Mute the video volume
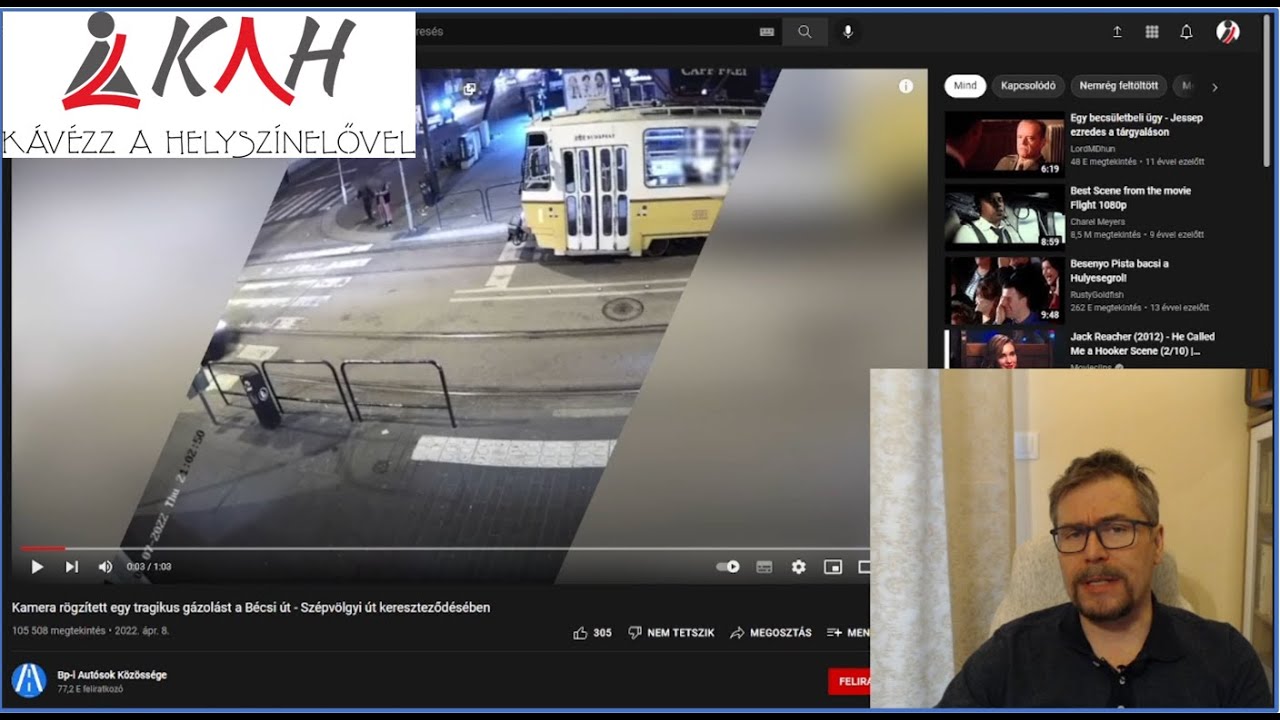1280x720 pixels. click(105, 567)
